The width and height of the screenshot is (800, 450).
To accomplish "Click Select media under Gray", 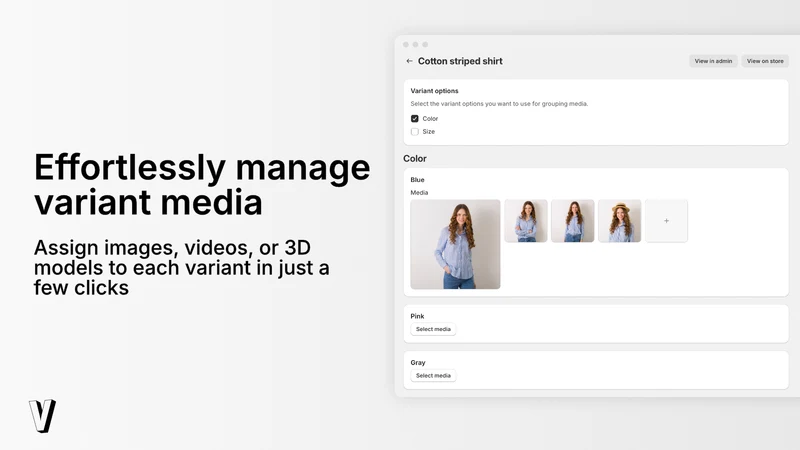I will pos(433,376).
